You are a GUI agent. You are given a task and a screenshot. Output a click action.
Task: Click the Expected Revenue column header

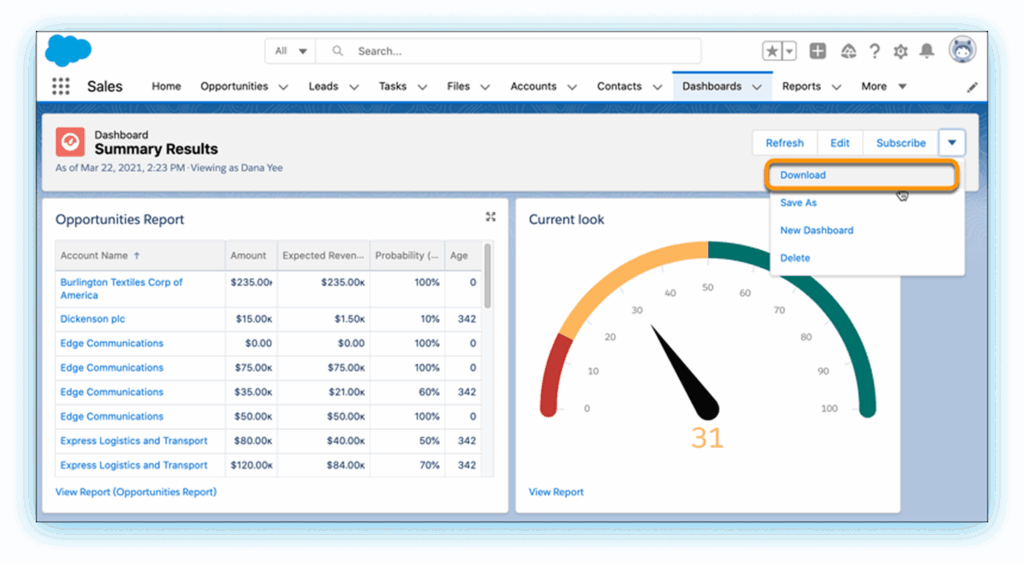click(x=323, y=255)
